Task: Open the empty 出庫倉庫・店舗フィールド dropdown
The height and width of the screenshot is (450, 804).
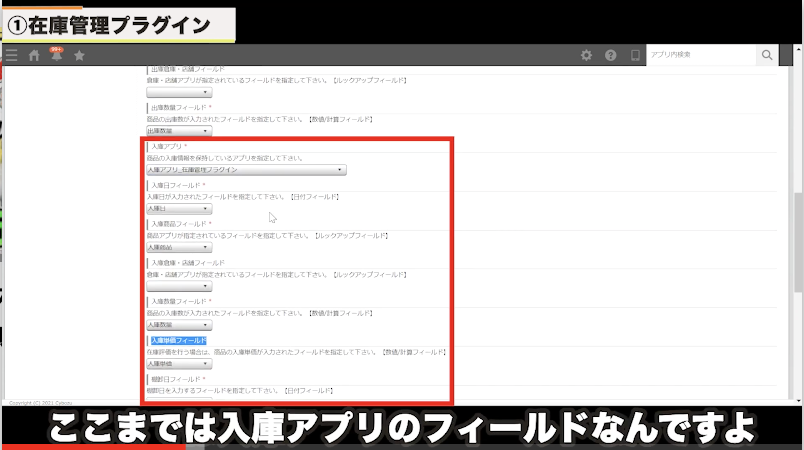Action: tap(179, 92)
